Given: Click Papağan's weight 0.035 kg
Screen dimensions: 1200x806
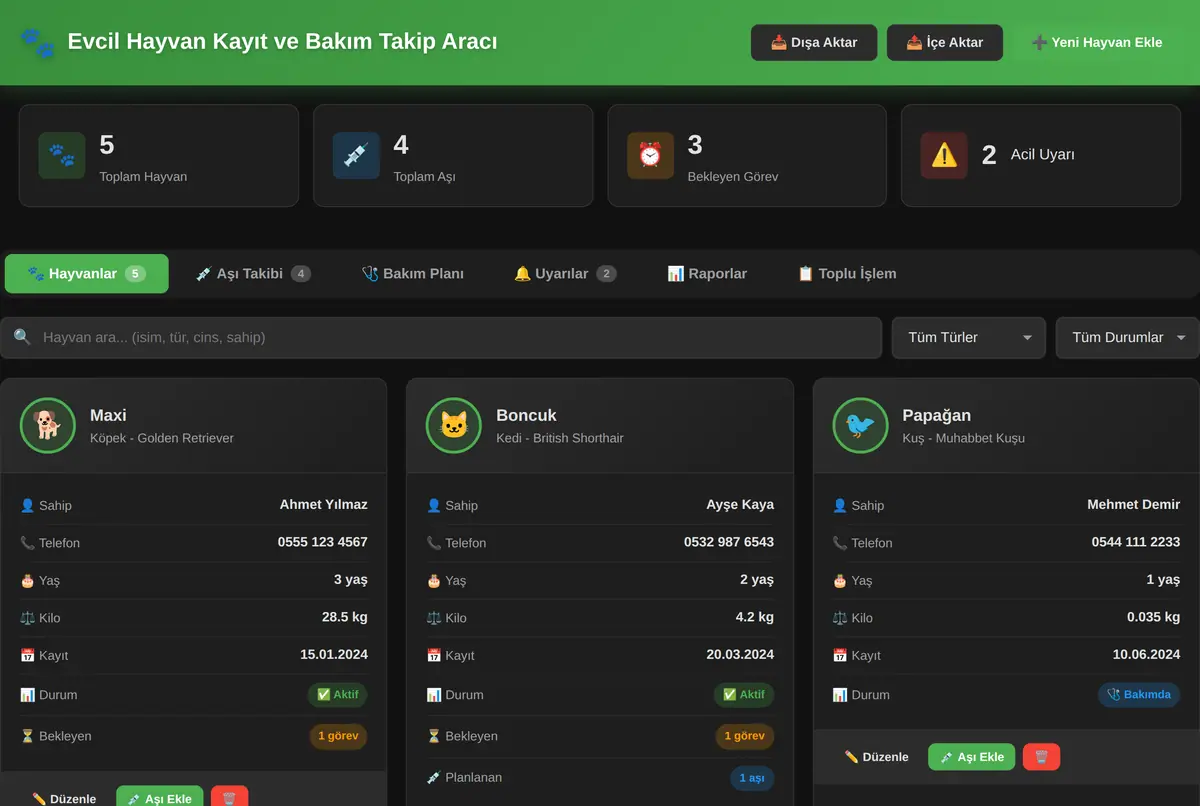Looking at the screenshot, I should pos(1153,617).
